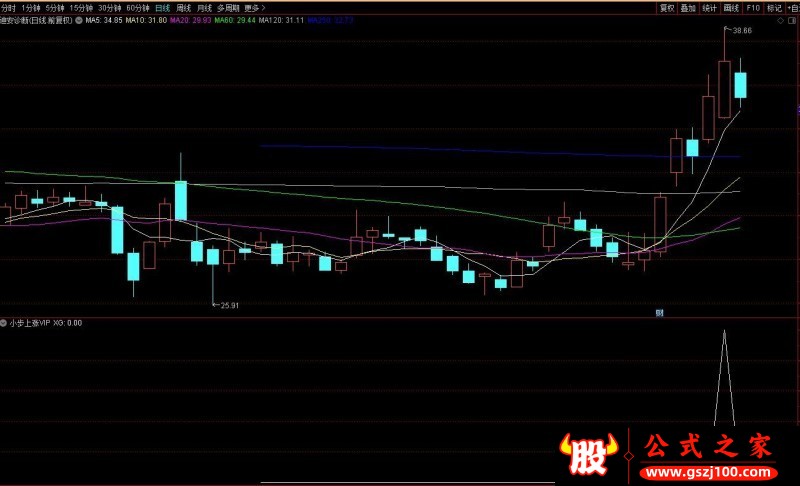The image size is (800, 486).
Task: Toggle the side panel icon
Action: tap(792, 21)
